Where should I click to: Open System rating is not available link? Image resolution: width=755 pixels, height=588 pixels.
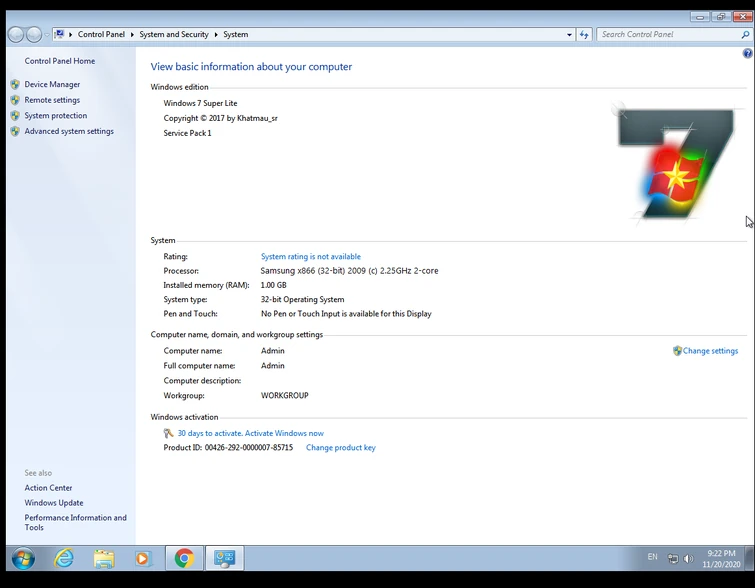point(311,257)
